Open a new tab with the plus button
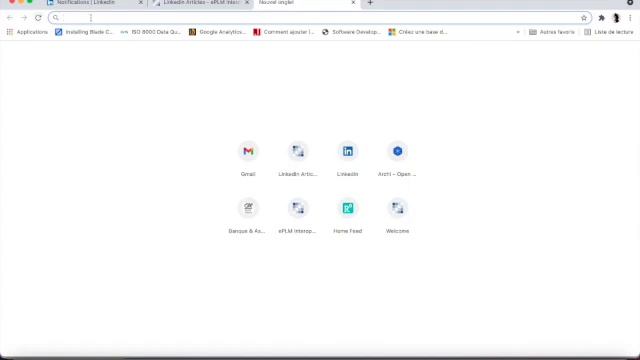Screen dimensions: 640x360 [370, 3]
